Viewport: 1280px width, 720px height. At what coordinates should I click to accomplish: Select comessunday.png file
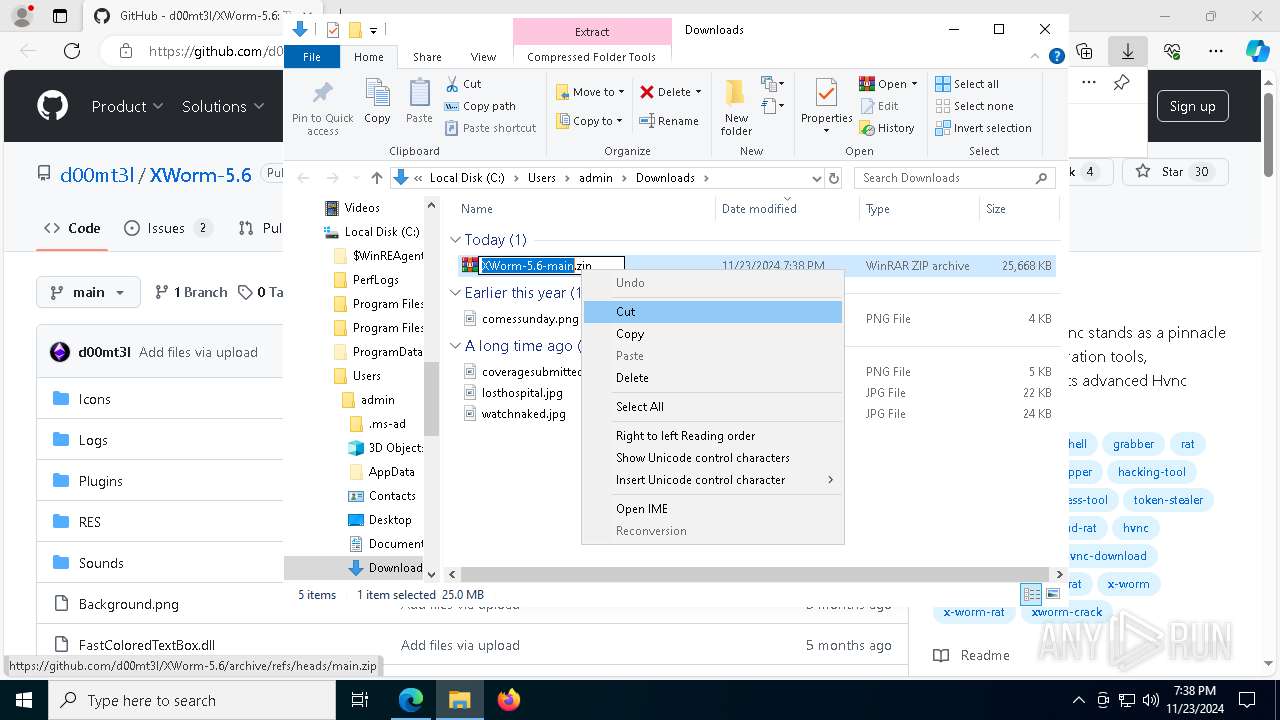(530, 319)
